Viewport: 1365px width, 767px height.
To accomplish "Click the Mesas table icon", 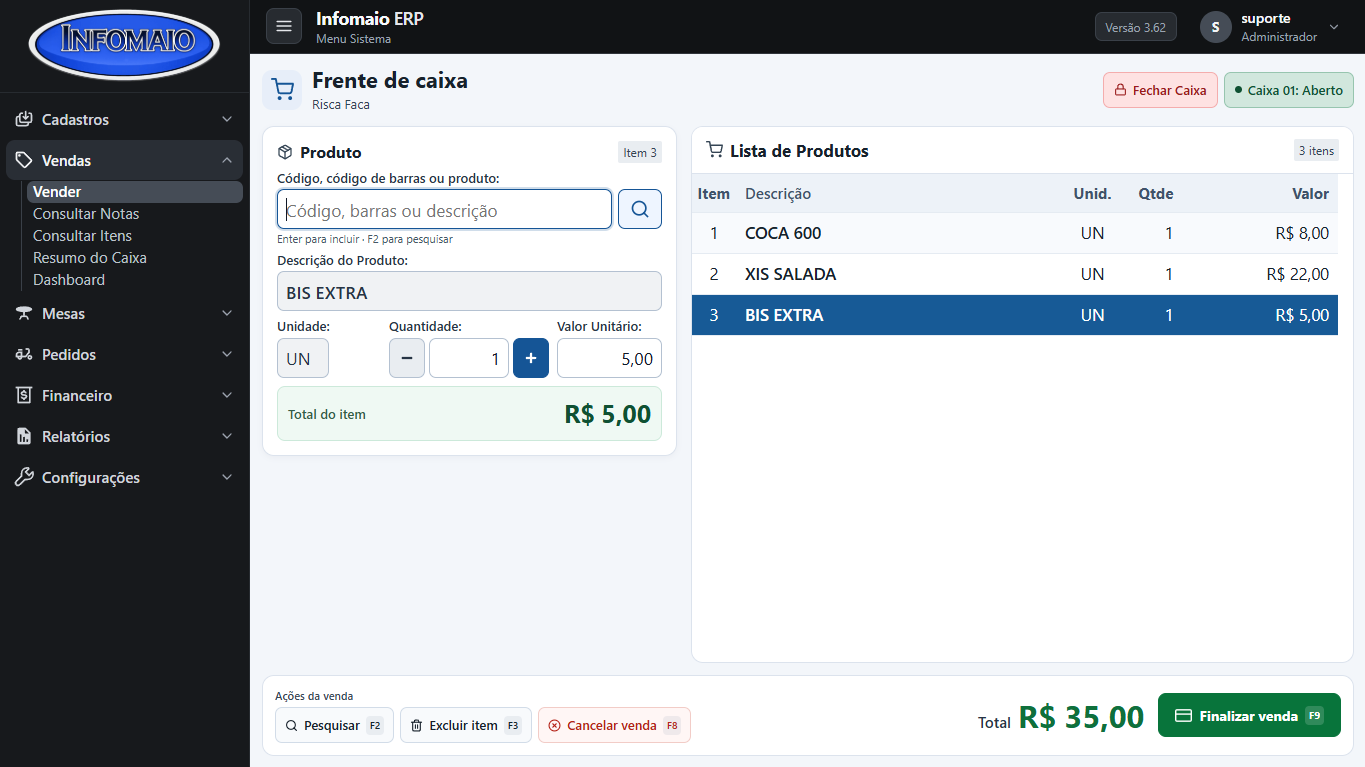I will pos(24,313).
